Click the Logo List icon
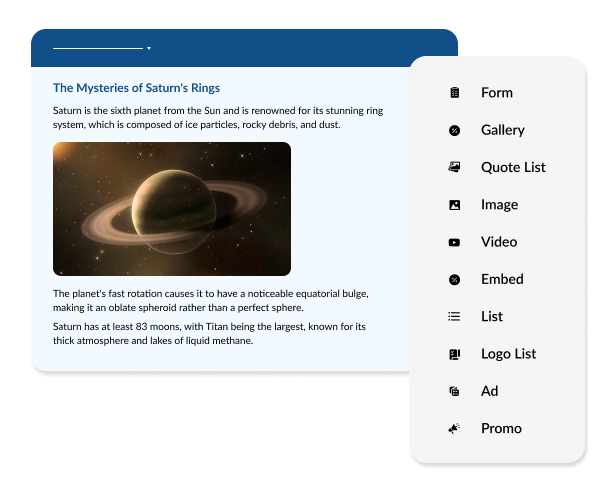The height and width of the screenshot is (500, 615). pyautogui.click(x=455, y=354)
